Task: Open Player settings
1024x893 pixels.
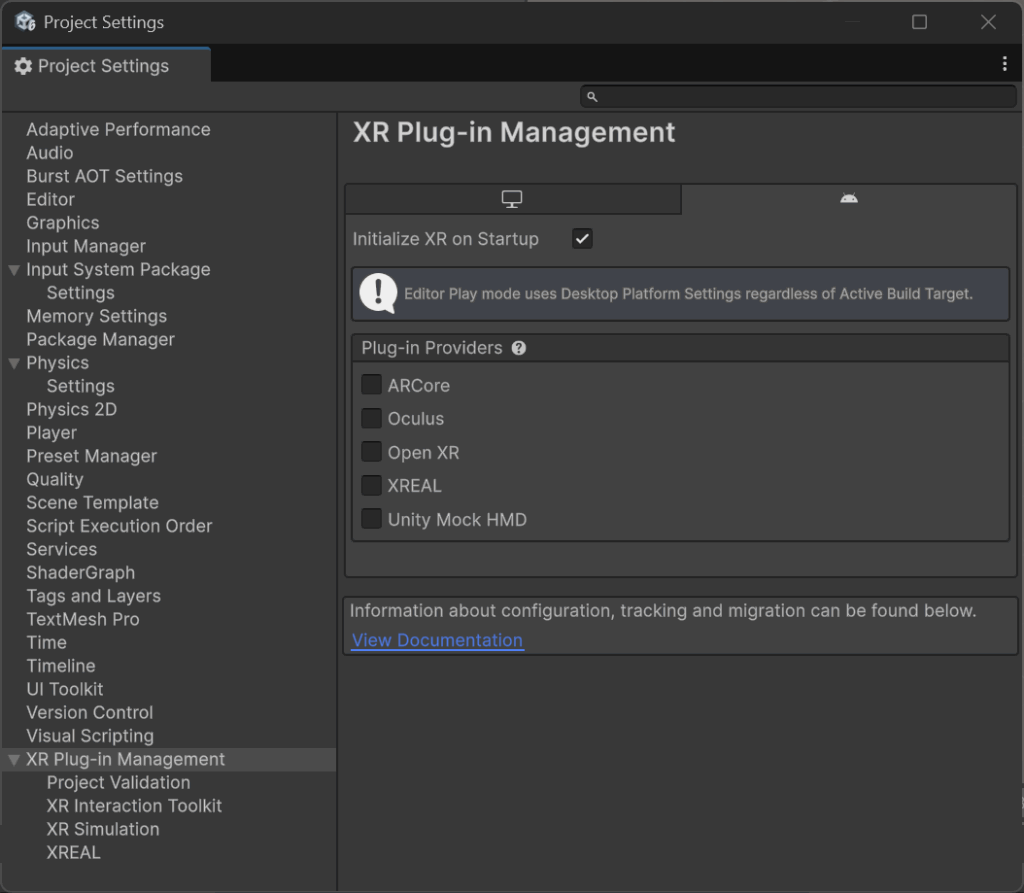Action: point(52,433)
